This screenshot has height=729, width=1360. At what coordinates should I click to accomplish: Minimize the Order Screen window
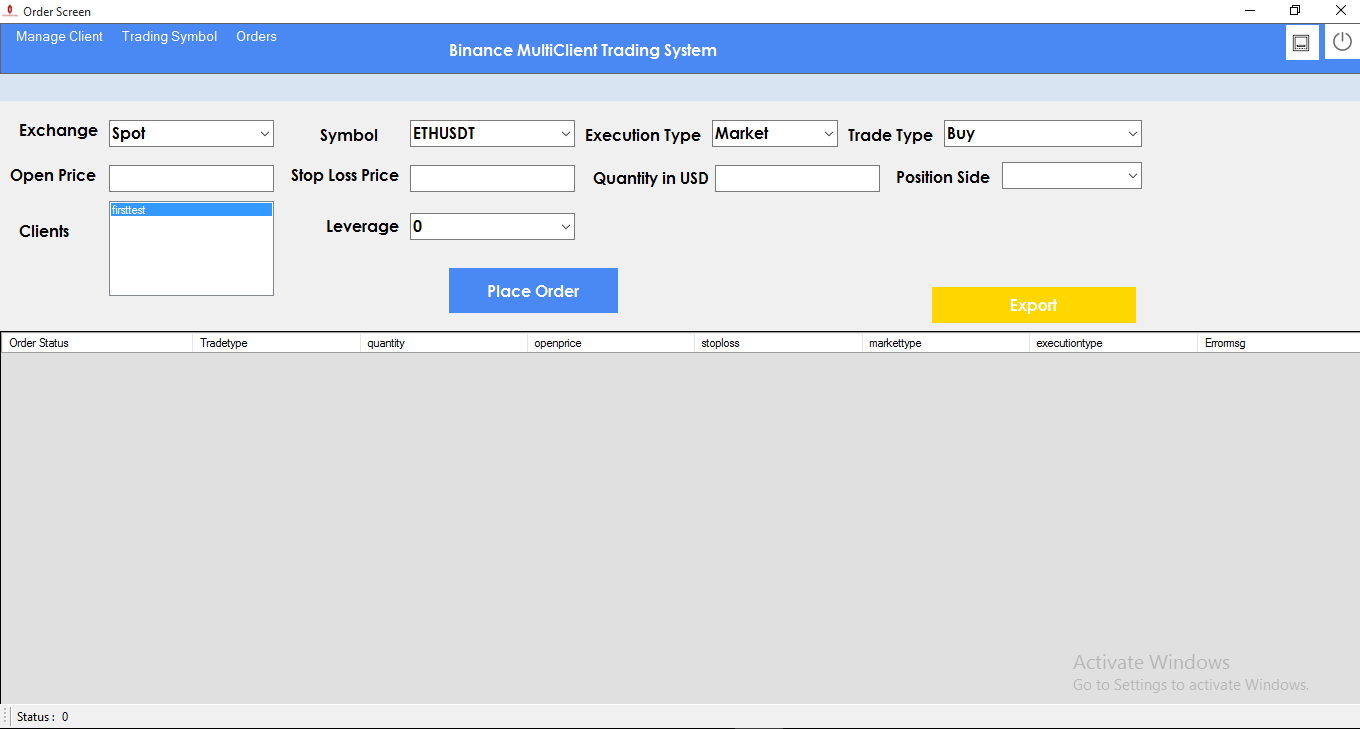pyautogui.click(x=1250, y=11)
